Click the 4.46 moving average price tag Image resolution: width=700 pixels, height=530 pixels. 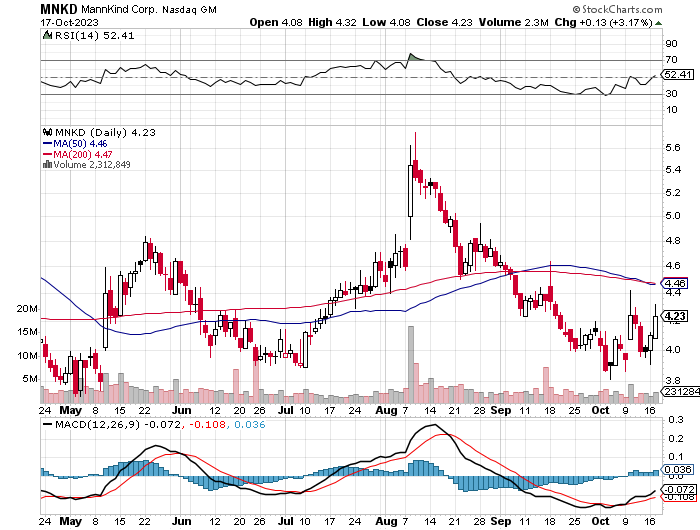(677, 283)
